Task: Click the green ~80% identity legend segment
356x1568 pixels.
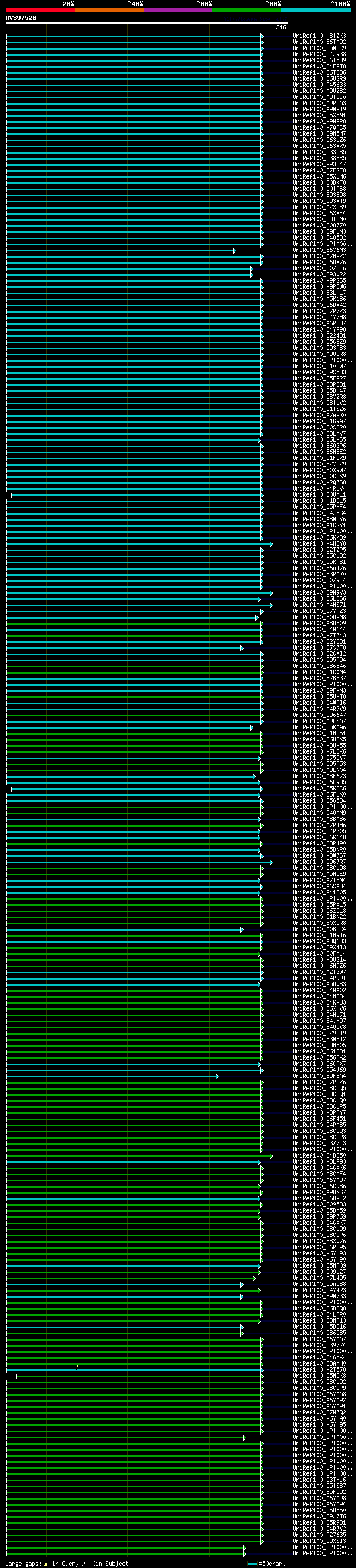Action: coord(247,10)
